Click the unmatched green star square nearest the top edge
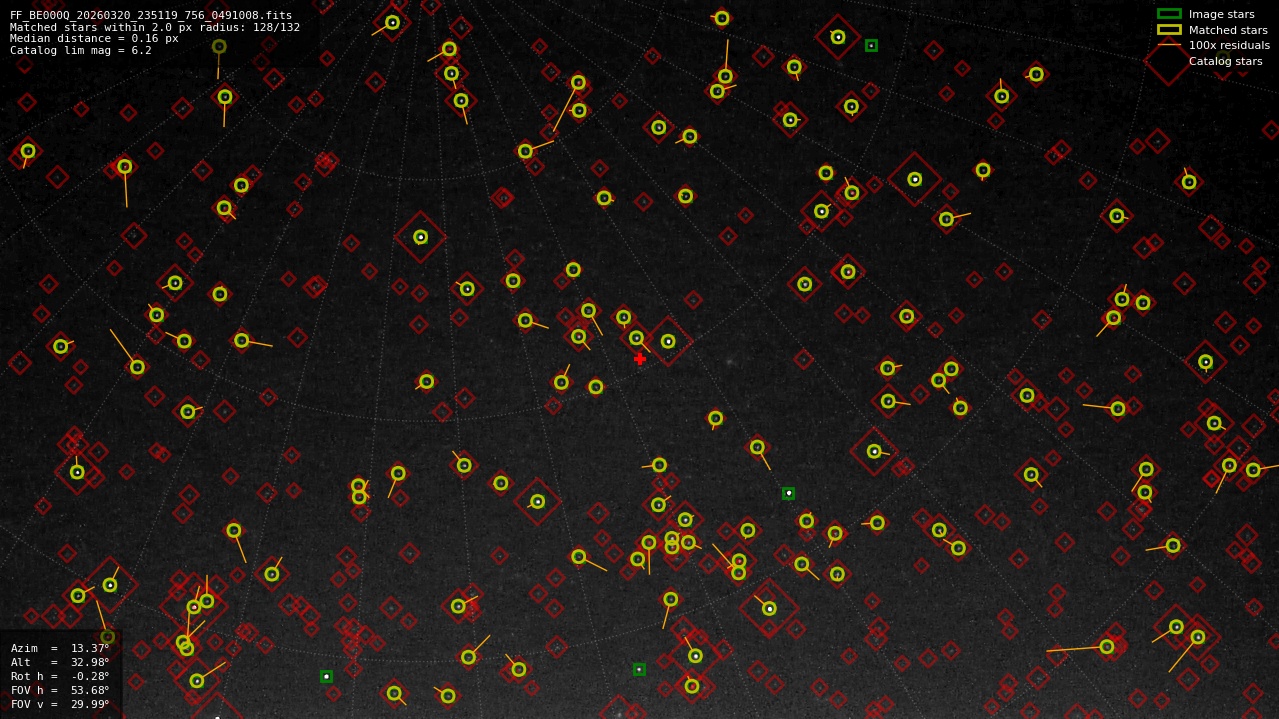1279x719 pixels. 871,45
